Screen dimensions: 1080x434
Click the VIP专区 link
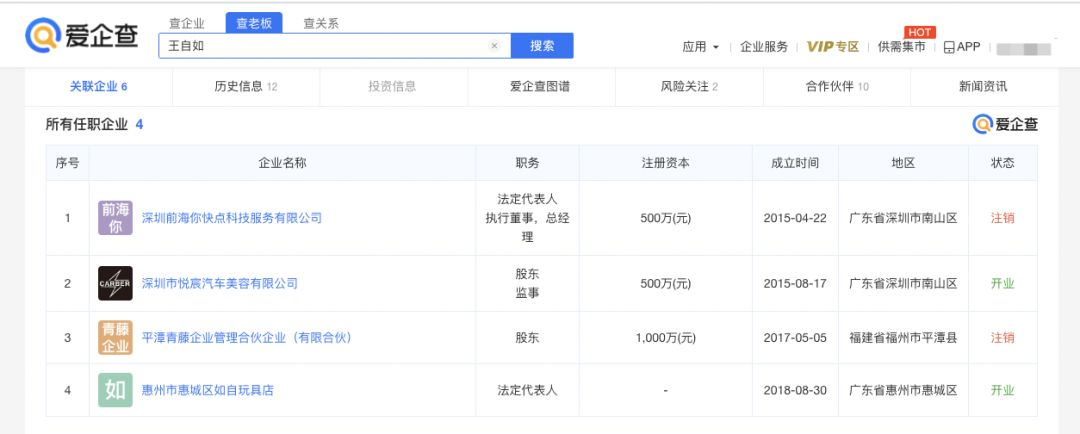[832, 47]
